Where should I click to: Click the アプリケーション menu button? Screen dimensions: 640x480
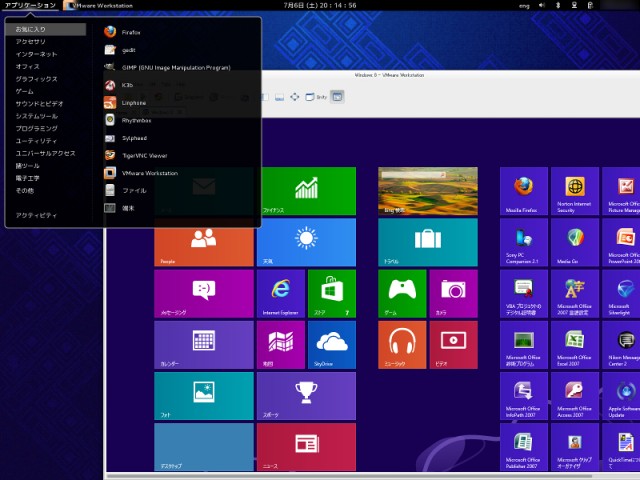30,5
